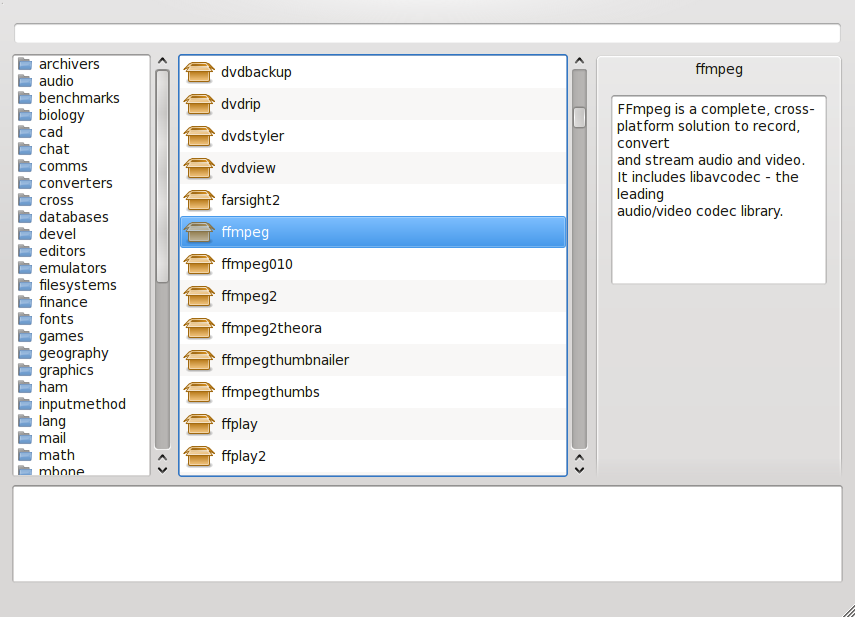Click the farsight2 package icon
Screen dimensions: 855x617
click(x=198, y=200)
